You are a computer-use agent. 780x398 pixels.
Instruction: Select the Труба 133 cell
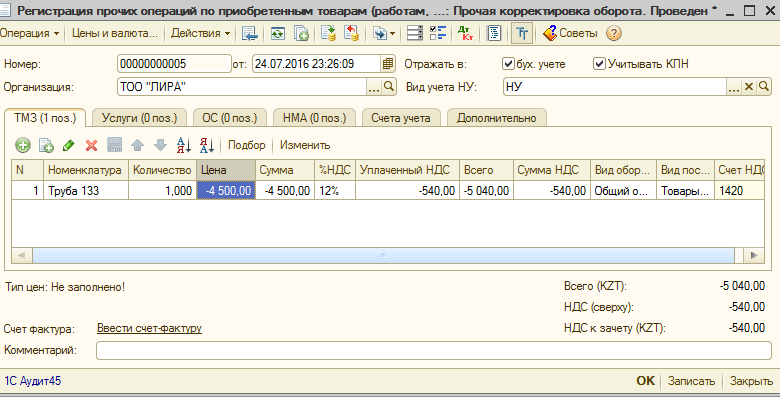pos(86,191)
